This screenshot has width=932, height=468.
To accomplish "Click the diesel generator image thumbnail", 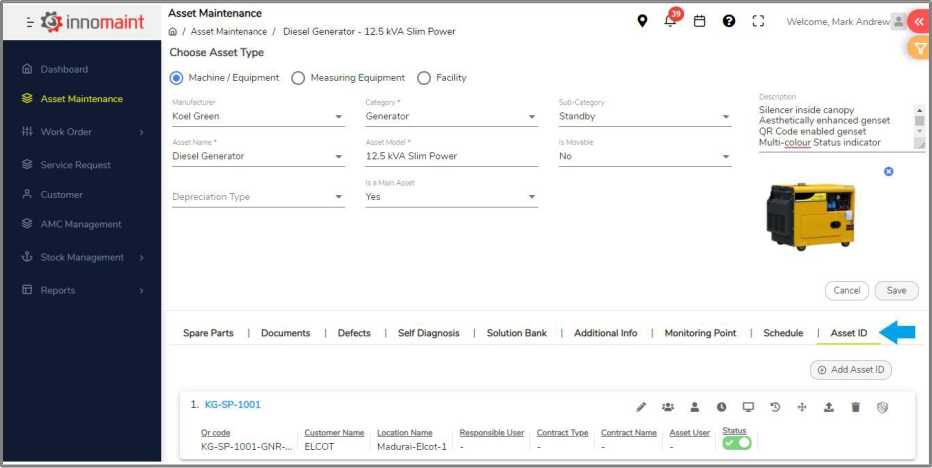I will click(811, 214).
